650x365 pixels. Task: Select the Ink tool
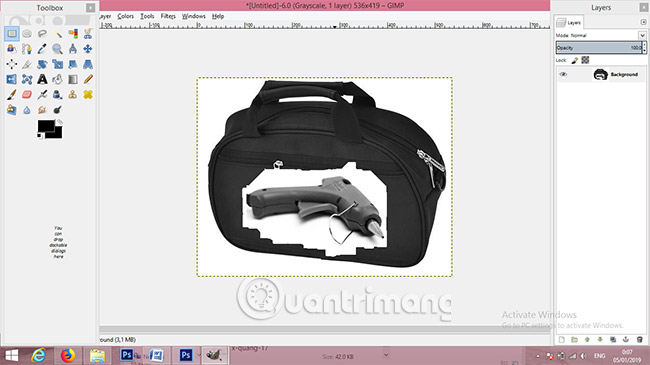click(58, 95)
